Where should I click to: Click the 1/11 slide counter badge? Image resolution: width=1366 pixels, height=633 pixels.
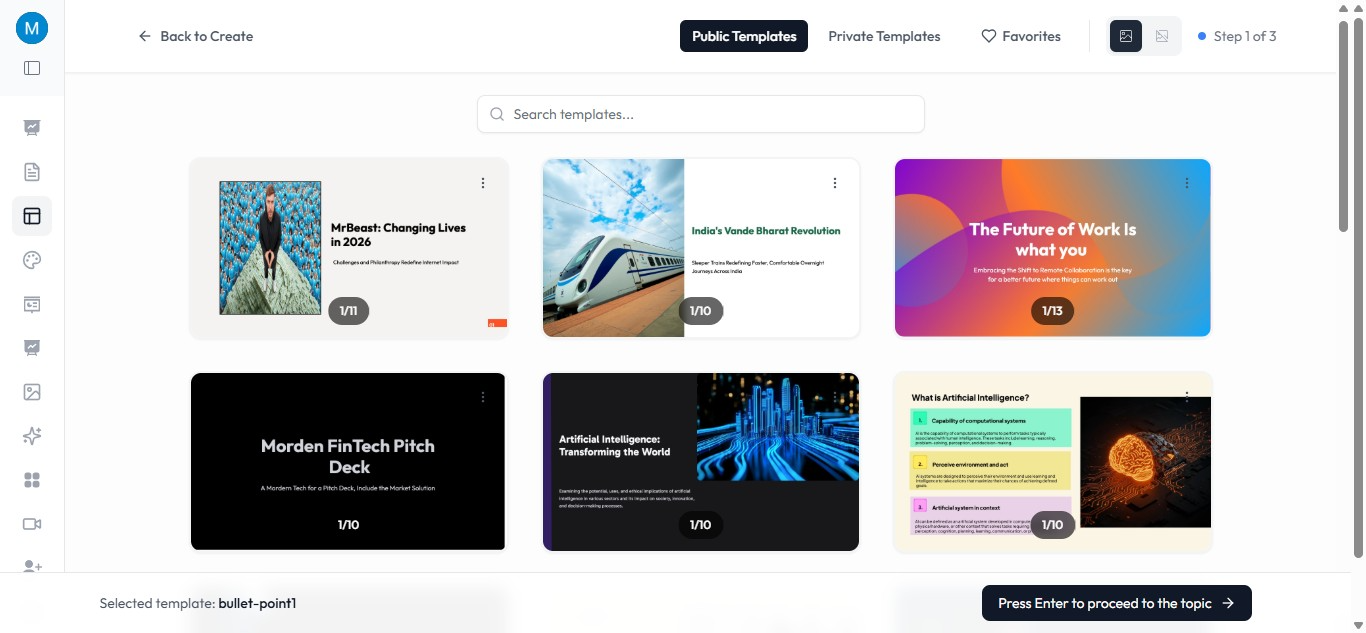[349, 311]
